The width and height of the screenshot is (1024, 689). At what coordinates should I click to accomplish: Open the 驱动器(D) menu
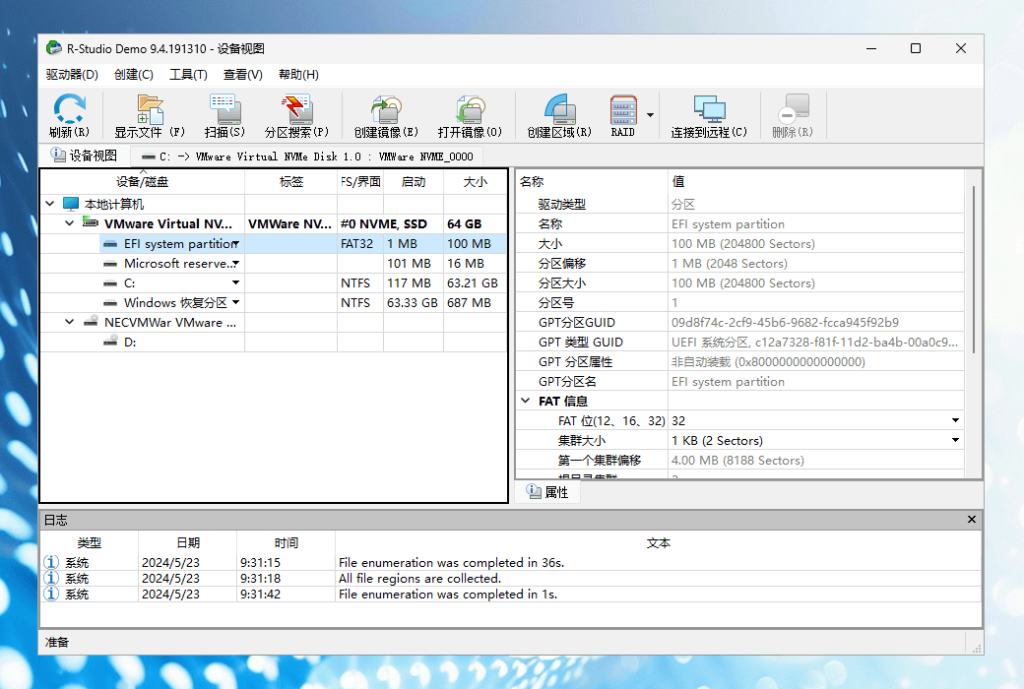(x=72, y=75)
